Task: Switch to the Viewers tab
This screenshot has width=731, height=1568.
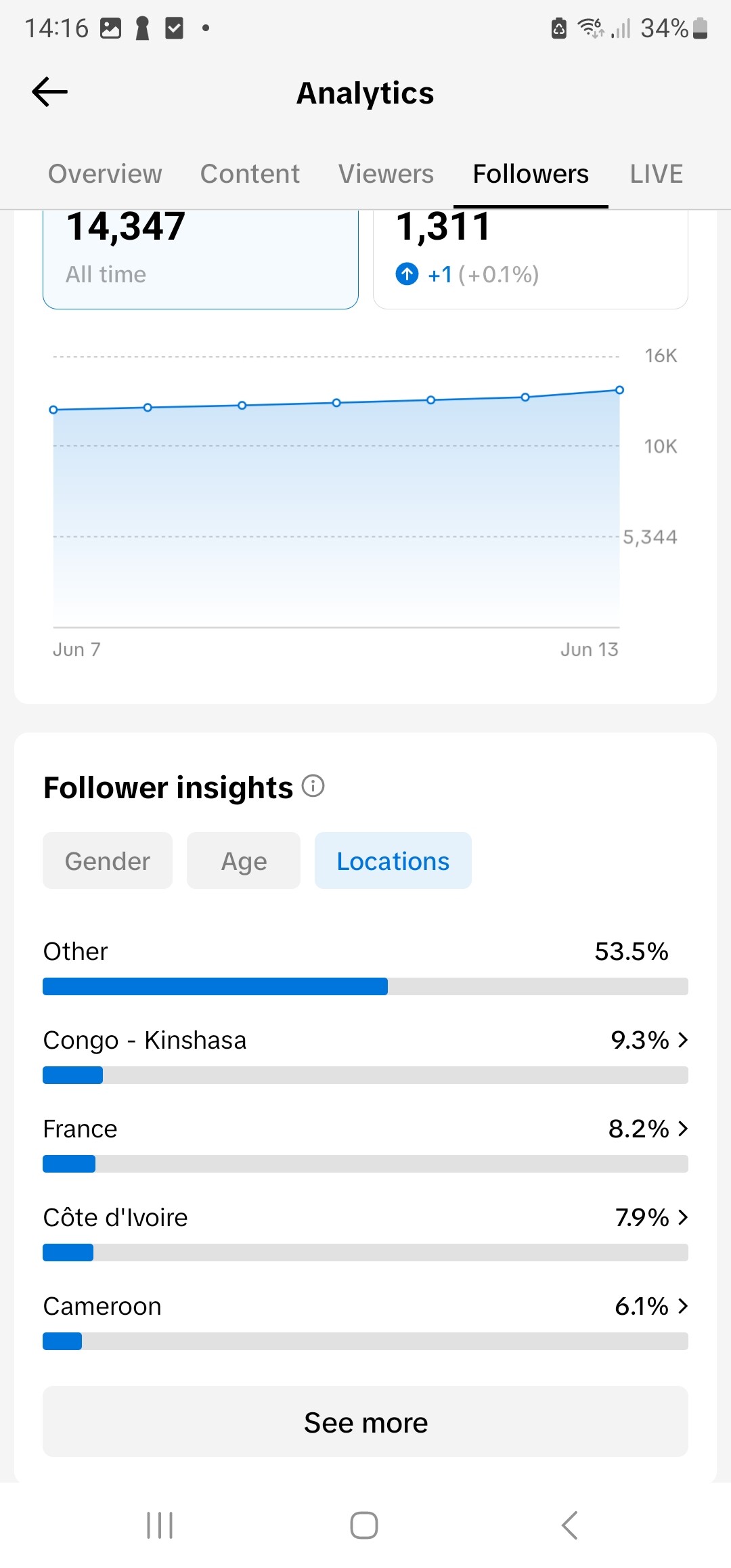Action: pyautogui.click(x=386, y=174)
